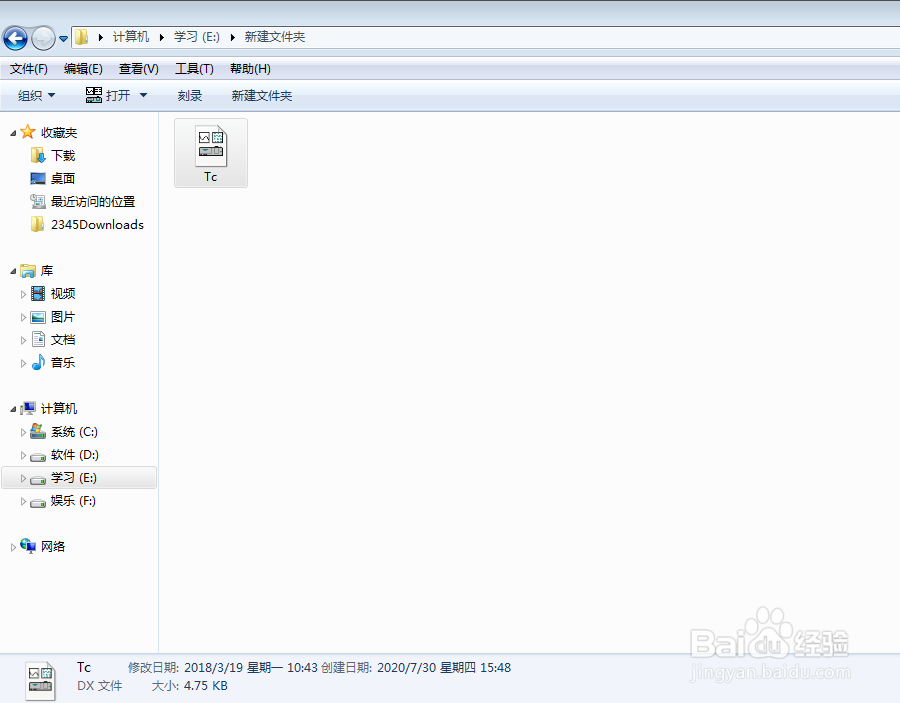Click the 2345Downloads folder icon
The image size is (900, 703).
tap(37, 224)
